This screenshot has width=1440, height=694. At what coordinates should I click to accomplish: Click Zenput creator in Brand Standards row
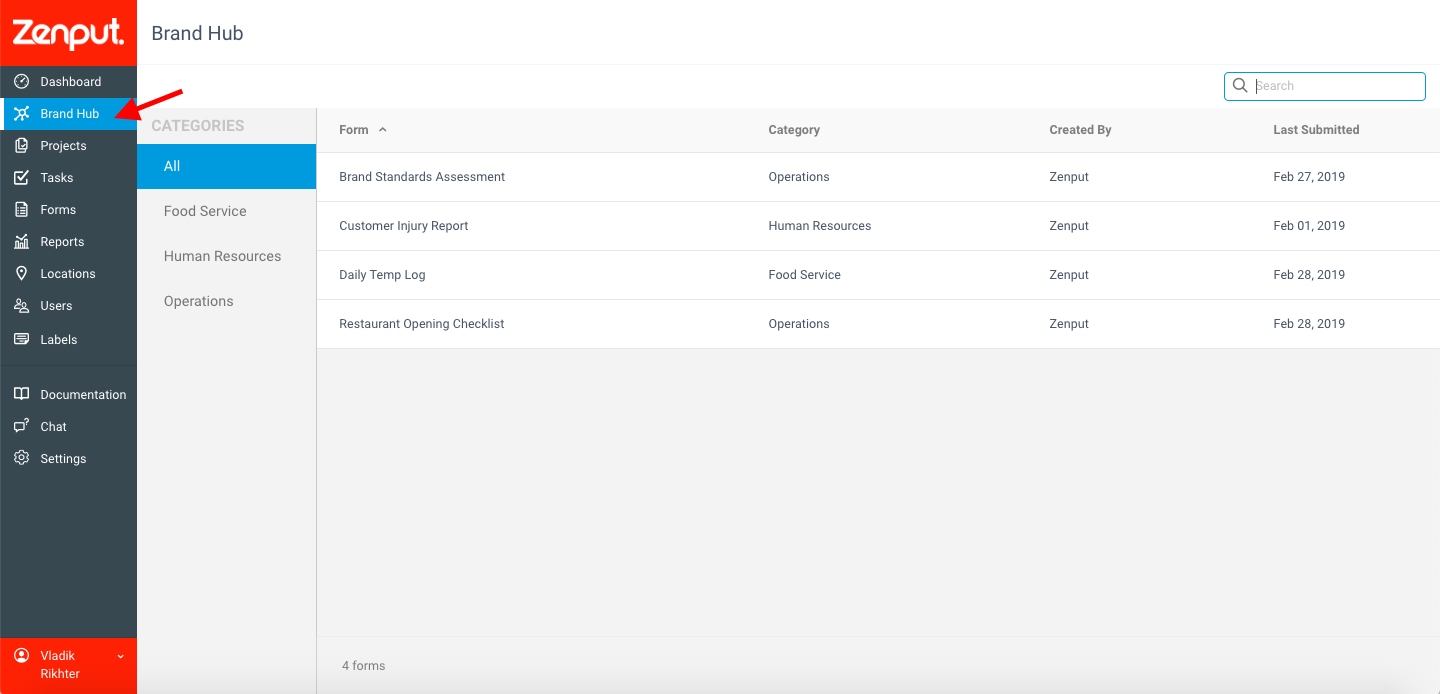click(x=1069, y=177)
